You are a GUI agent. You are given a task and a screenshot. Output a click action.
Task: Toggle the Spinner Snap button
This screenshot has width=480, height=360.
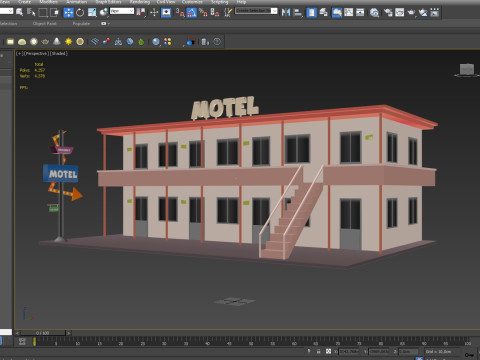215,13
